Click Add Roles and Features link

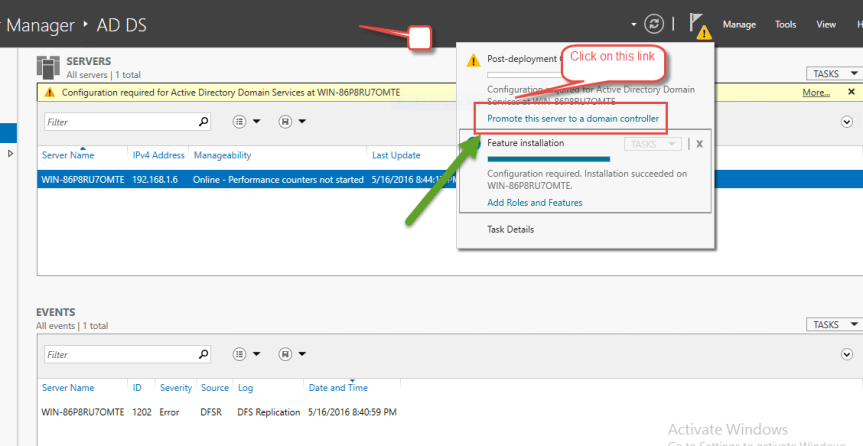tap(534, 203)
